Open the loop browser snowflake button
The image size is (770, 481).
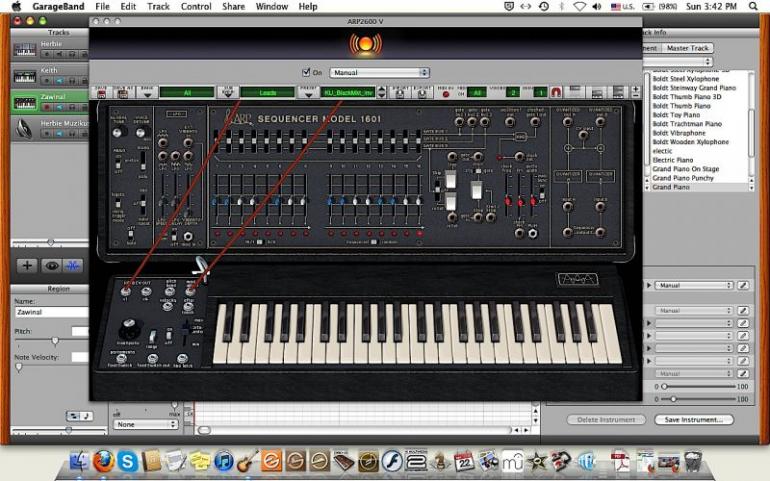73,266
